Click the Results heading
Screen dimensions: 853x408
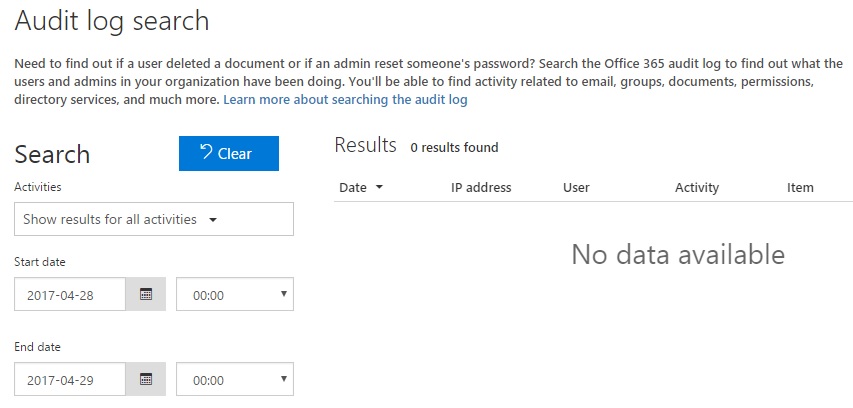point(366,145)
